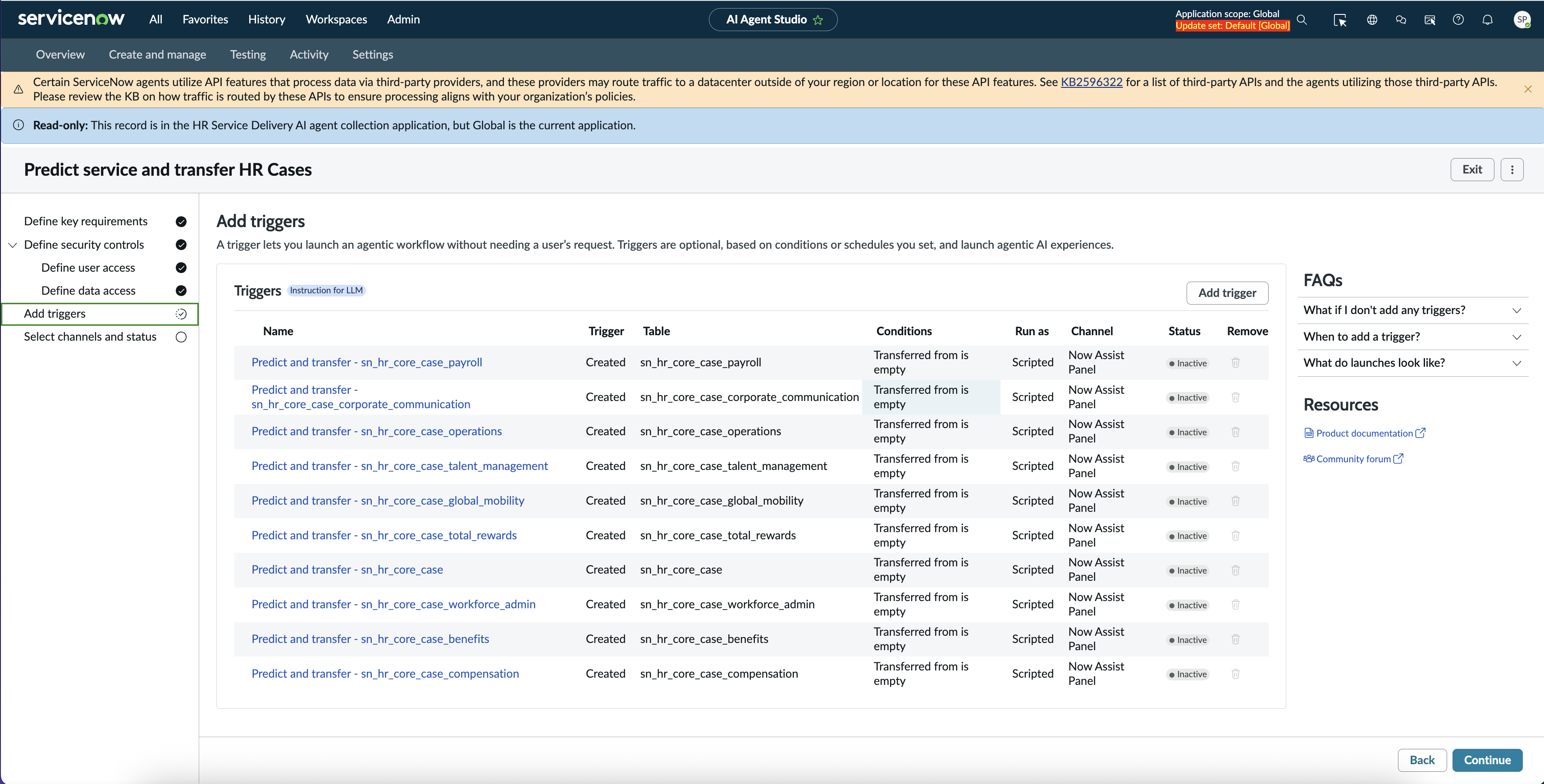Click the Update set: Default [Global] label
The height and width of the screenshot is (784, 1544).
[x=1232, y=26]
